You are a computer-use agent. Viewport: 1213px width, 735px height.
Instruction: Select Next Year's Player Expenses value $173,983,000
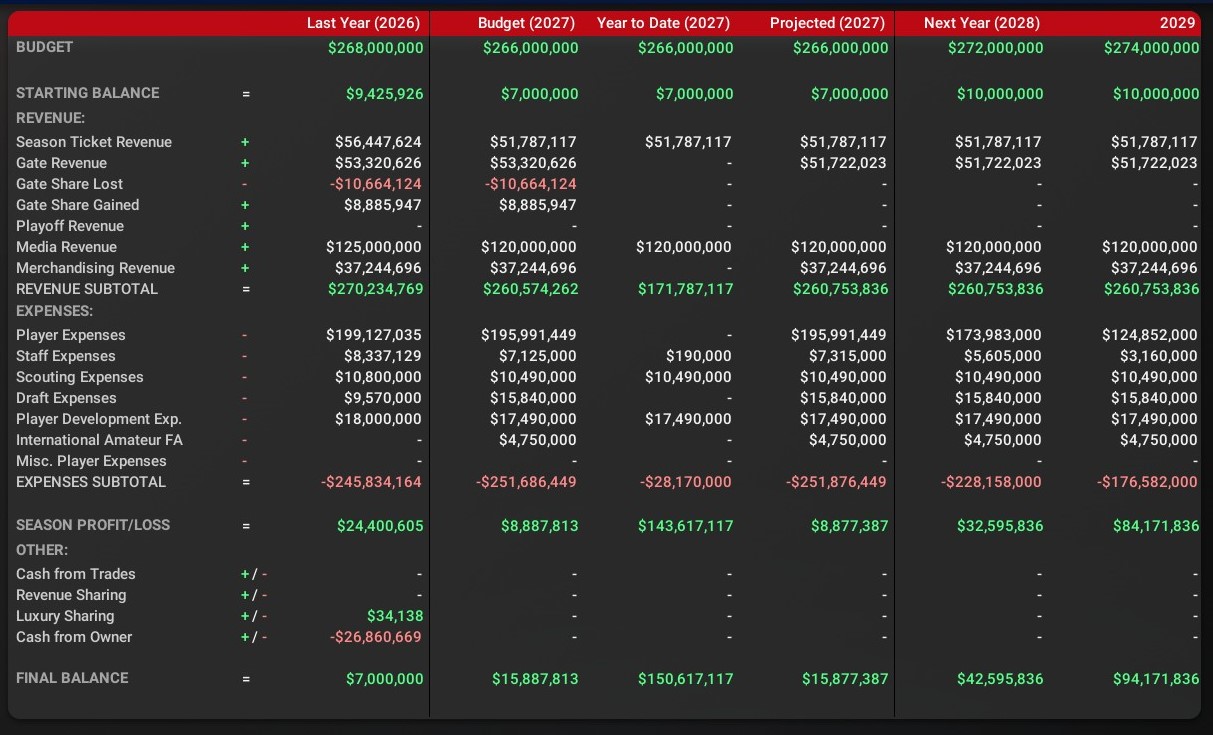[x=993, y=335]
